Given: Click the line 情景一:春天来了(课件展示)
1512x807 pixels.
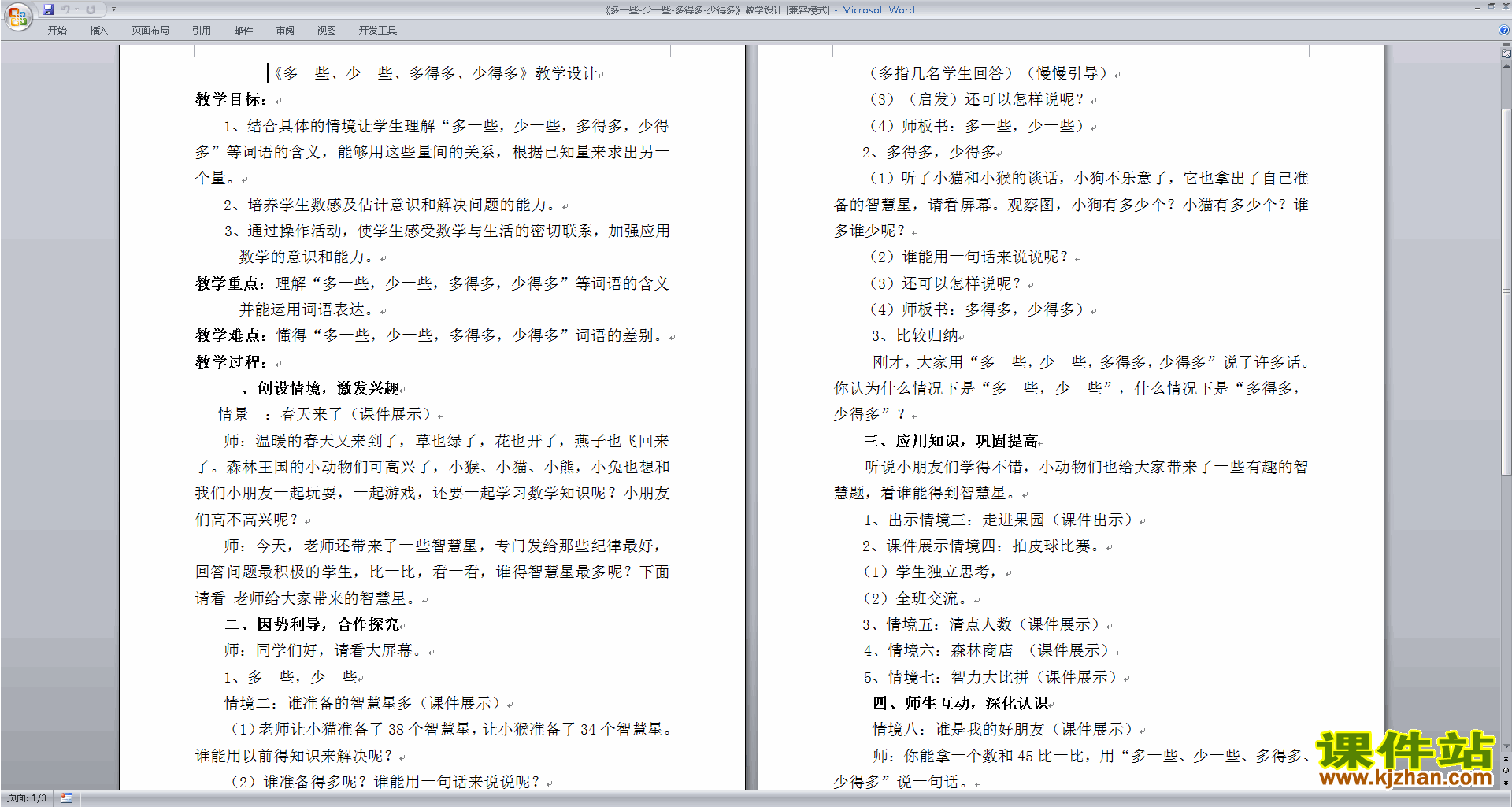Looking at the screenshot, I should [x=327, y=414].
